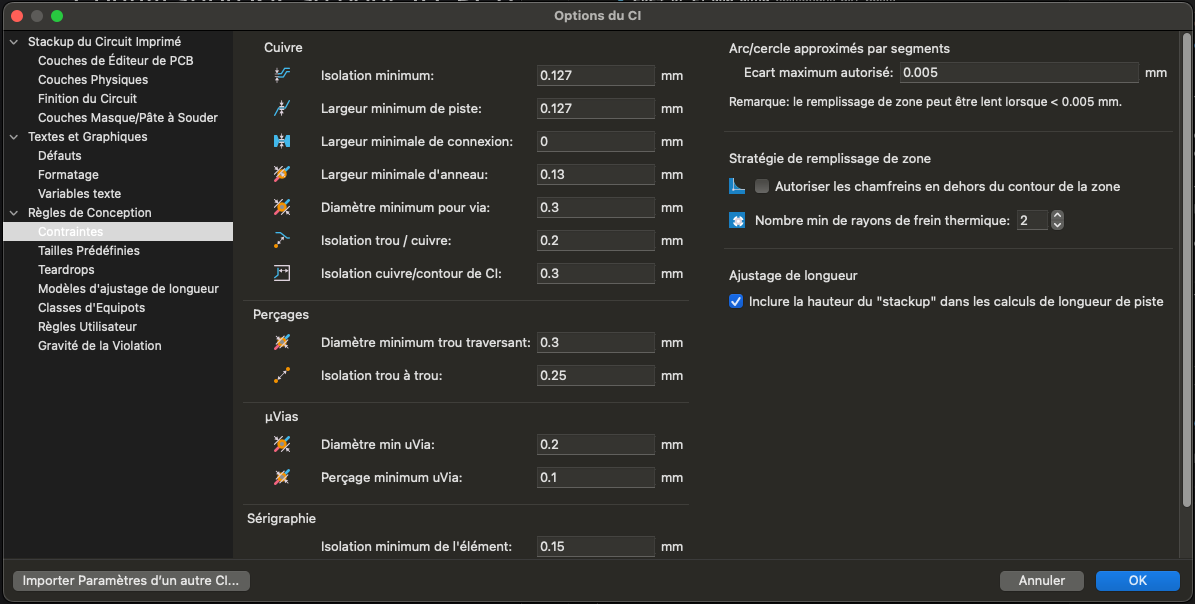Select Classes d'Equipots in sidebar
The height and width of the screenshot is (604, 1195).
[x=91, y=308]
